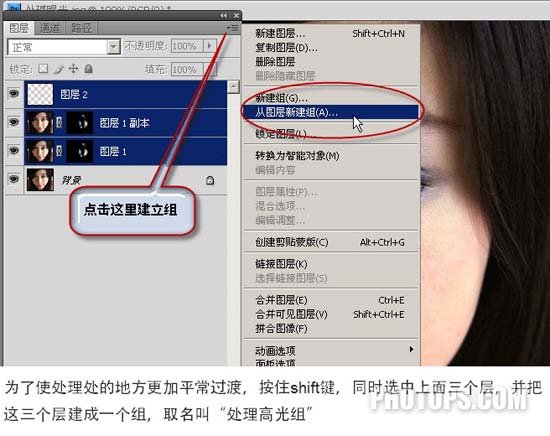550x436 pixels.
Task: Click the padlock icon on 背景 layer
Action: pyautogui.click(x=210, y=180)
